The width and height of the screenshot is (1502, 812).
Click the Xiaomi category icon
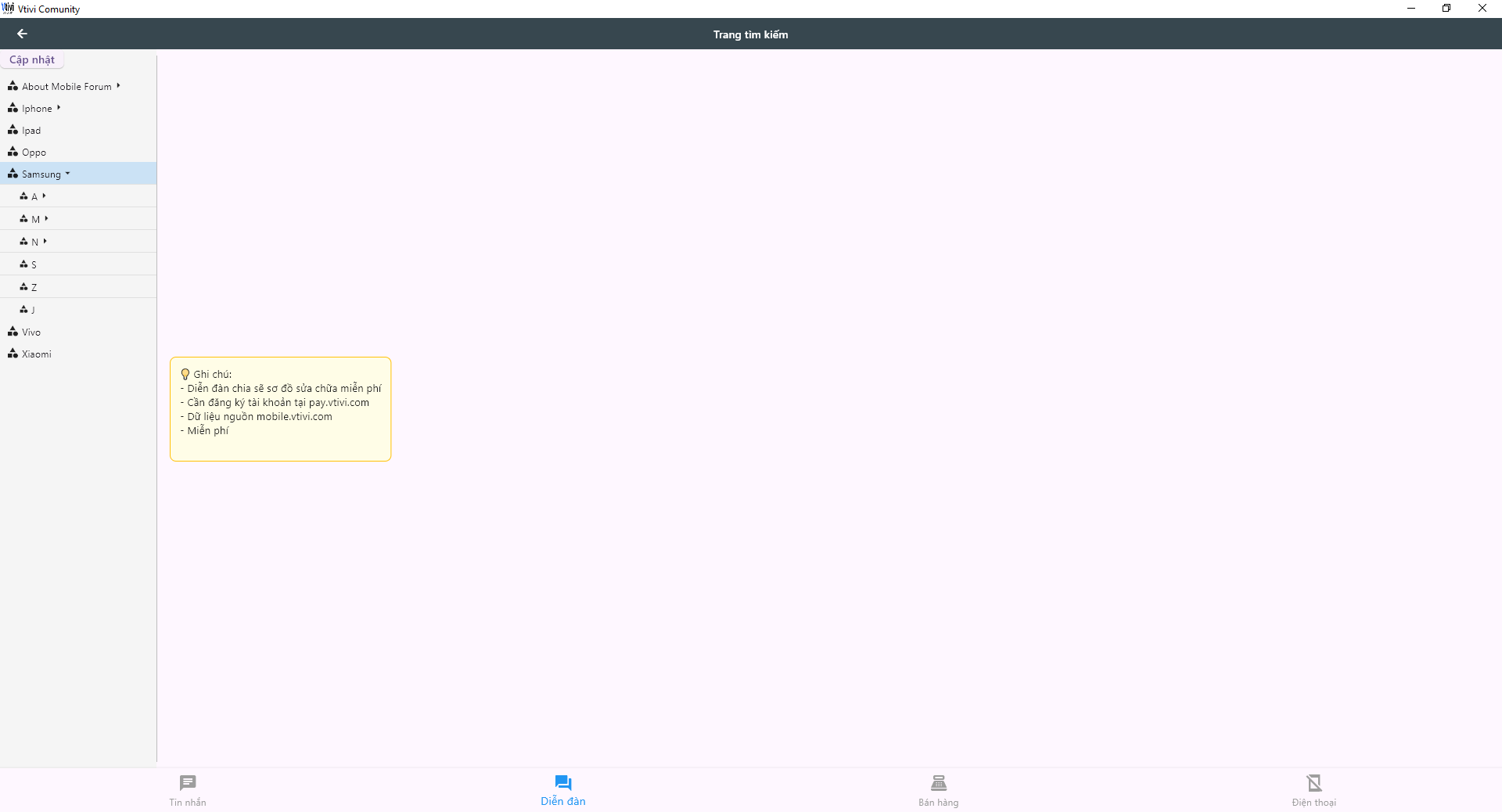click(13, 354)
